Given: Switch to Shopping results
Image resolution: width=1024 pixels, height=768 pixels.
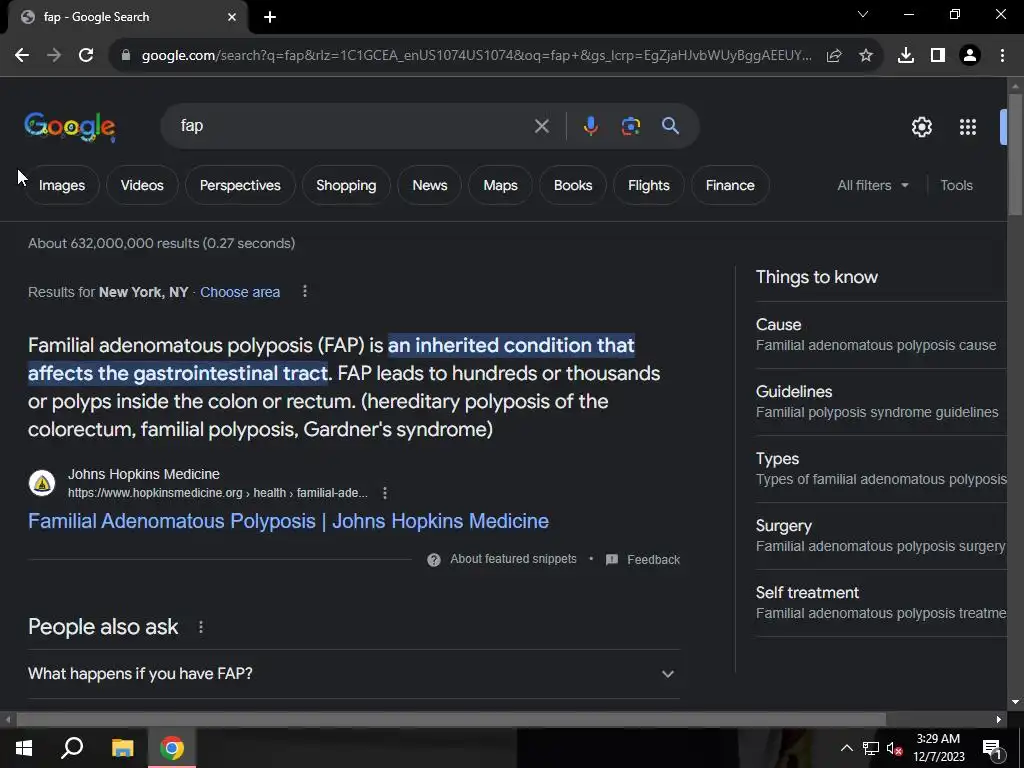Looking at the screenshot, I should [x=346, y=185].
